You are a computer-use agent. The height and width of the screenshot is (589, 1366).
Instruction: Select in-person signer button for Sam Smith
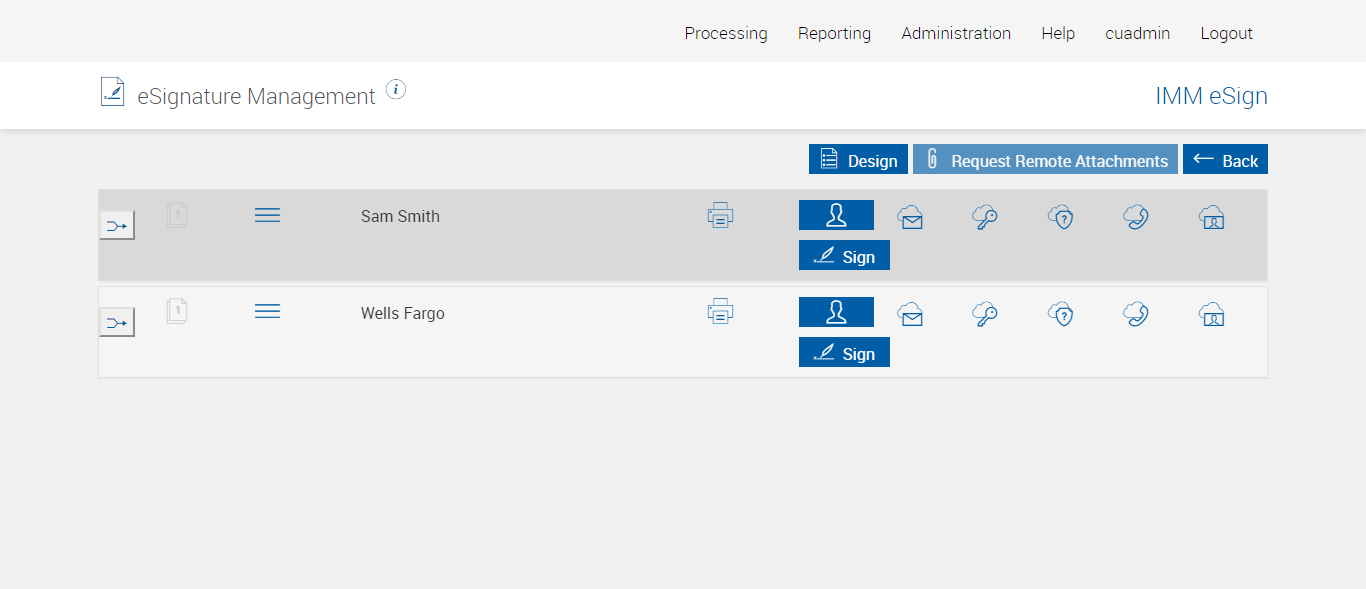pyautogui.click(x=836, y=215)
